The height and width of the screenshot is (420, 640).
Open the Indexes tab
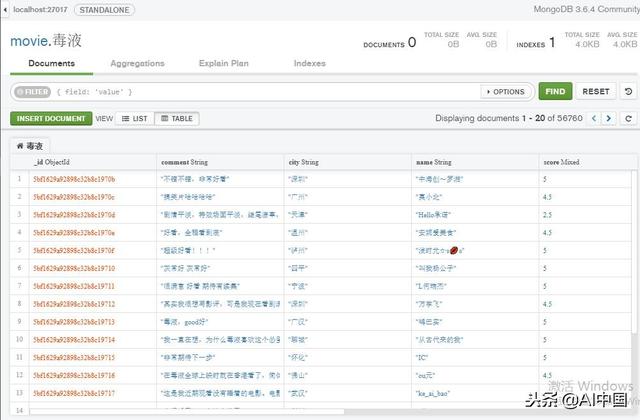point(310,63)
